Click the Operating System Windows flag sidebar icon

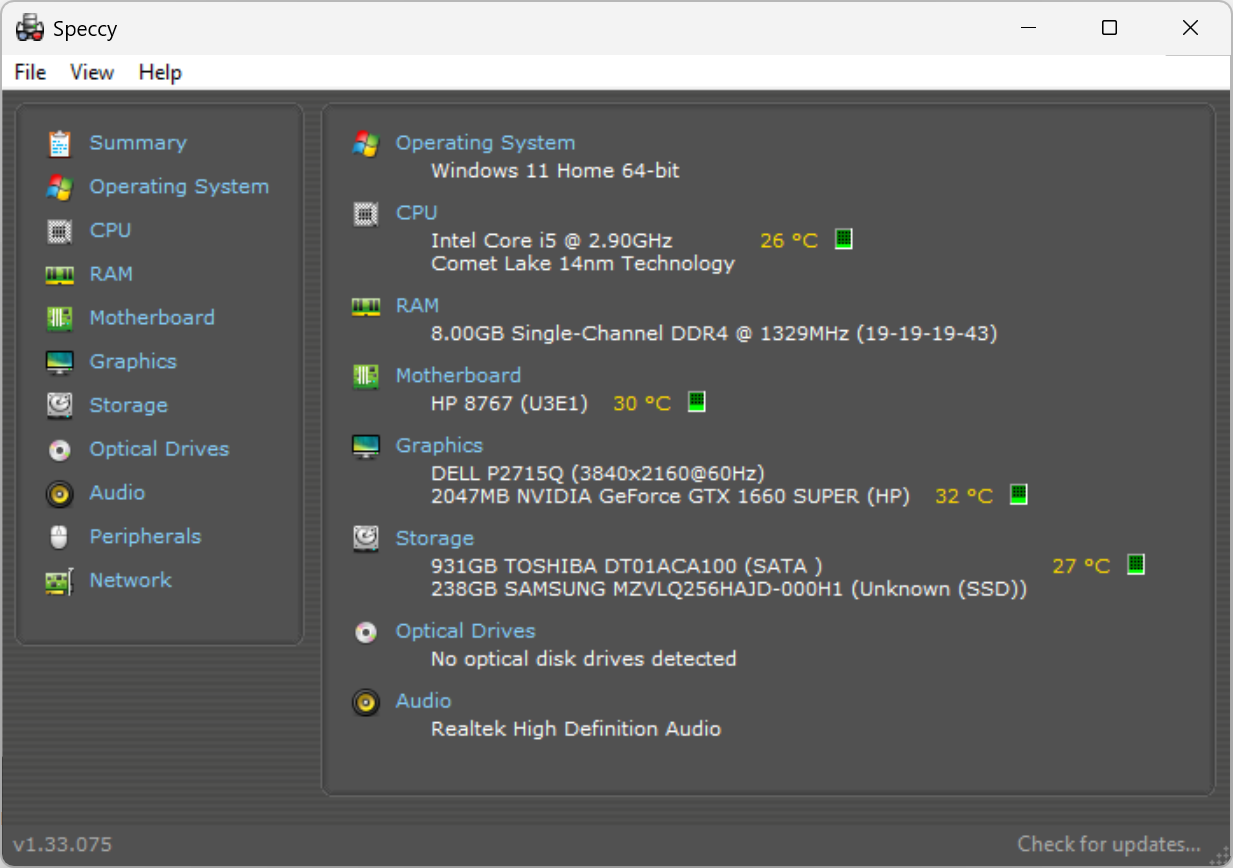(60, 187)
